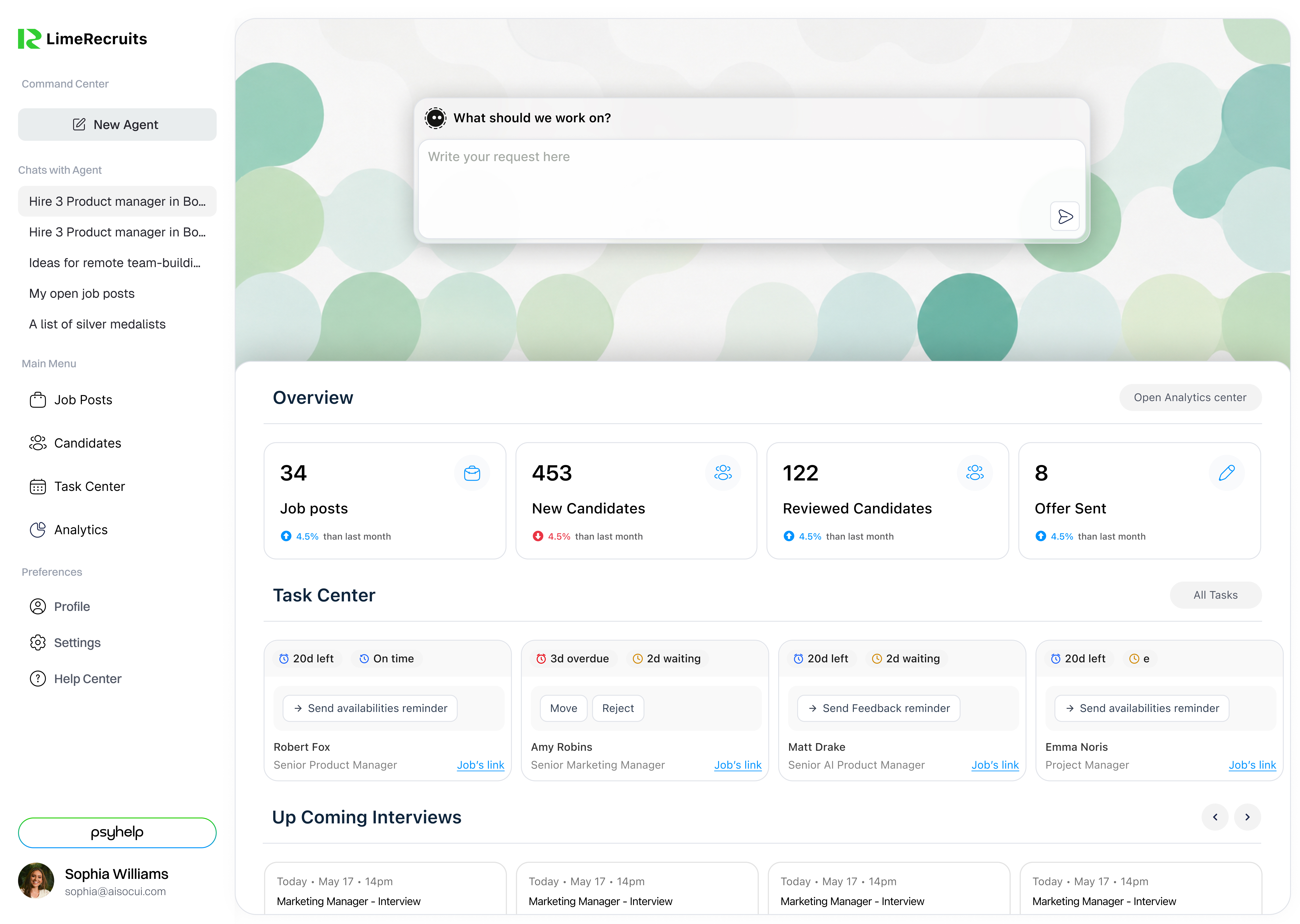The image size is (1300, 924).
Task: Send availabilities reminder for Robert Fox
Action: [x=370, y=708]
